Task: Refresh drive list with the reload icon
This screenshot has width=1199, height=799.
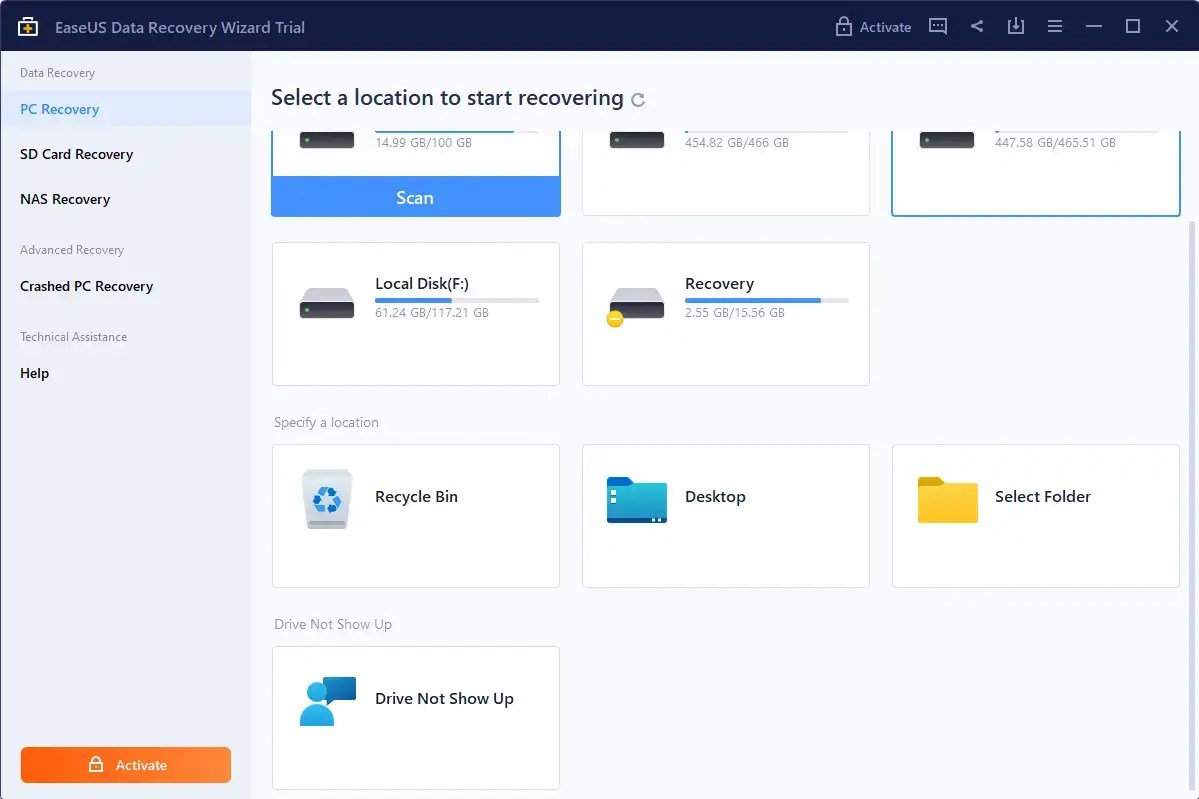Action: pos(638,99)
